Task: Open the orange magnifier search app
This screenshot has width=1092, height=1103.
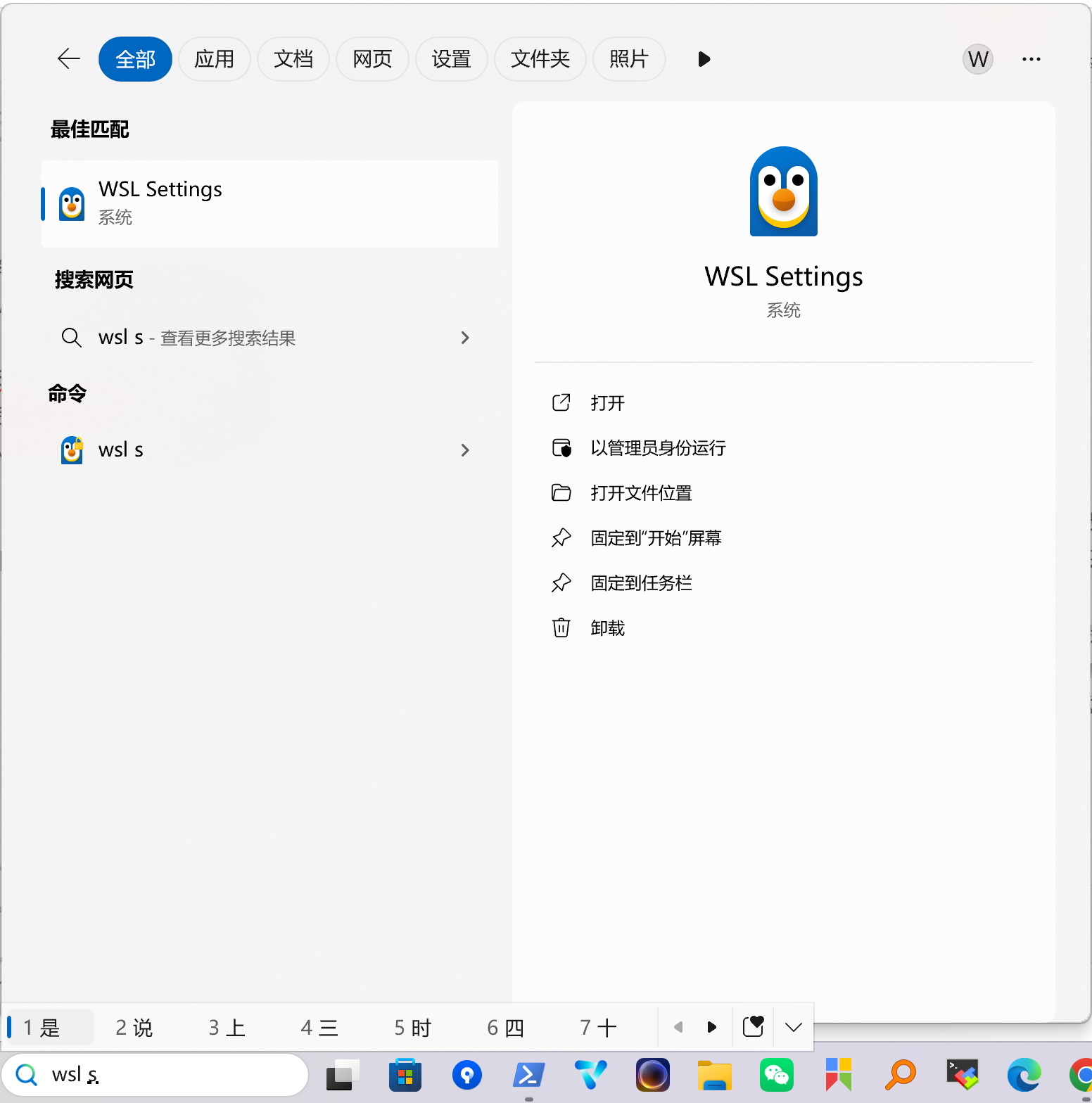Action: tap(901, 1075)
